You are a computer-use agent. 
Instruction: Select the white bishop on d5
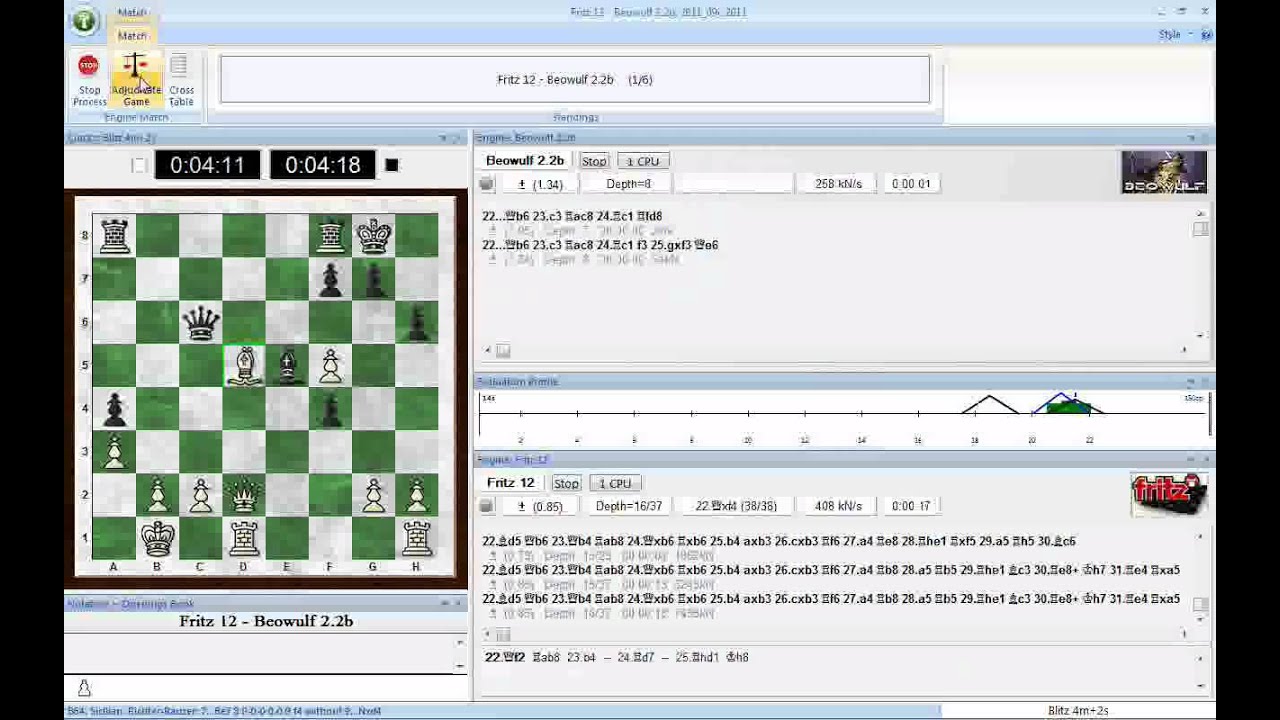pyautogui.click(x=245, y=366)
